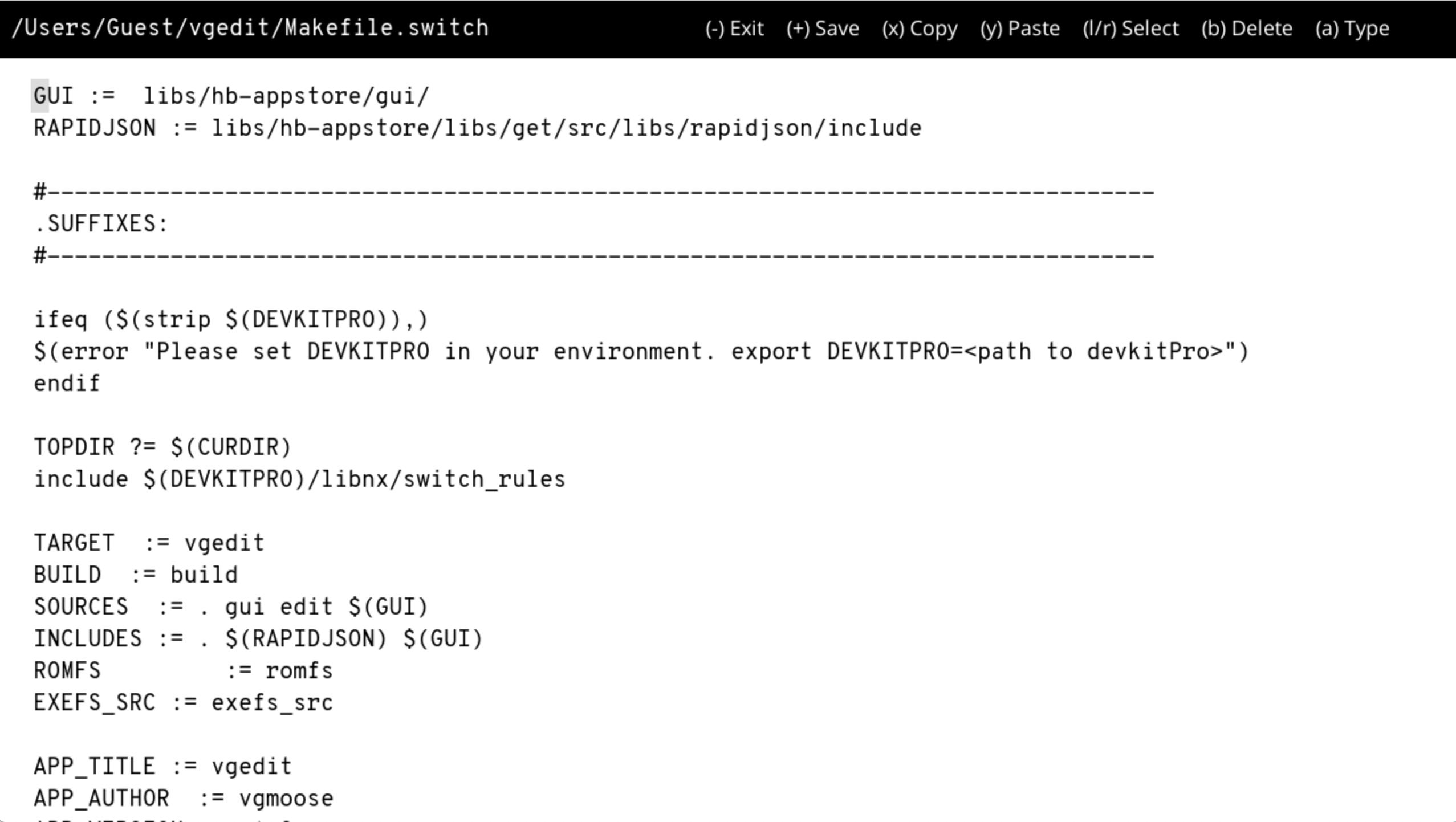Click the (b) Delete option

pyautogui.click(x=1247, y=29)
